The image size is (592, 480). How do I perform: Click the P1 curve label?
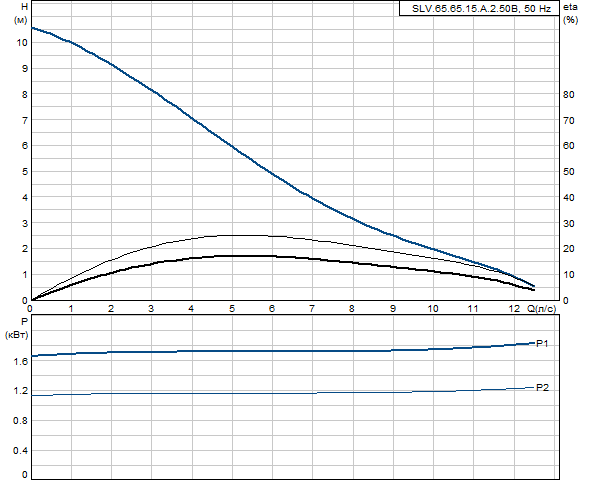point(542,343)
